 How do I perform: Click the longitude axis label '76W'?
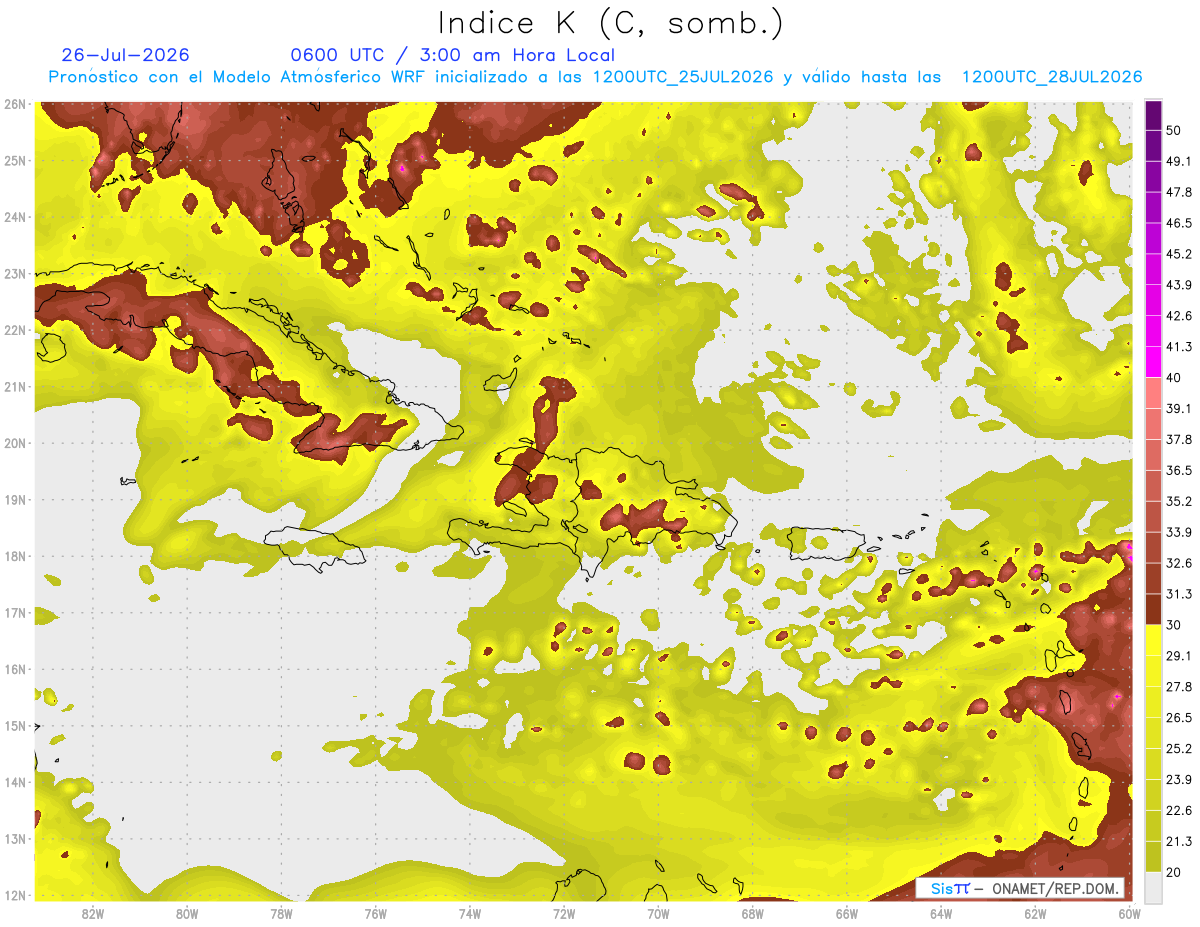[x=376, y=913]
